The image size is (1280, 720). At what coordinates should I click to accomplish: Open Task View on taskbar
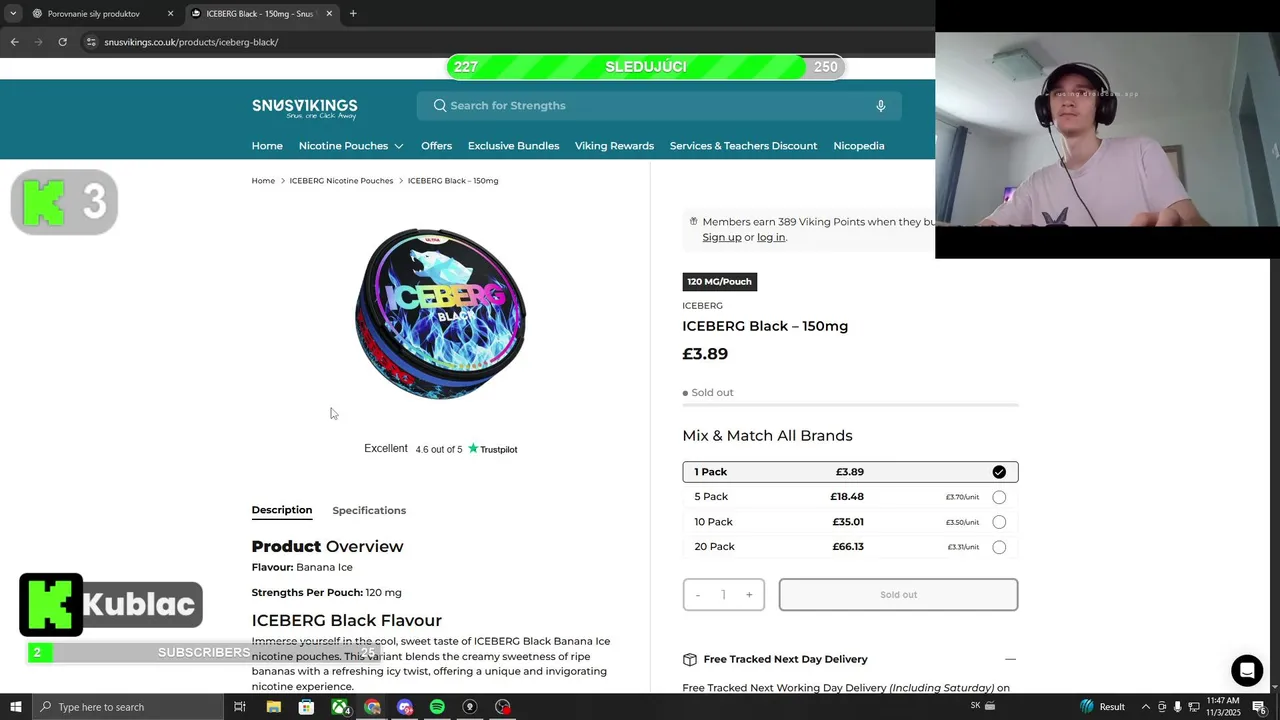(x=240, y=707)
